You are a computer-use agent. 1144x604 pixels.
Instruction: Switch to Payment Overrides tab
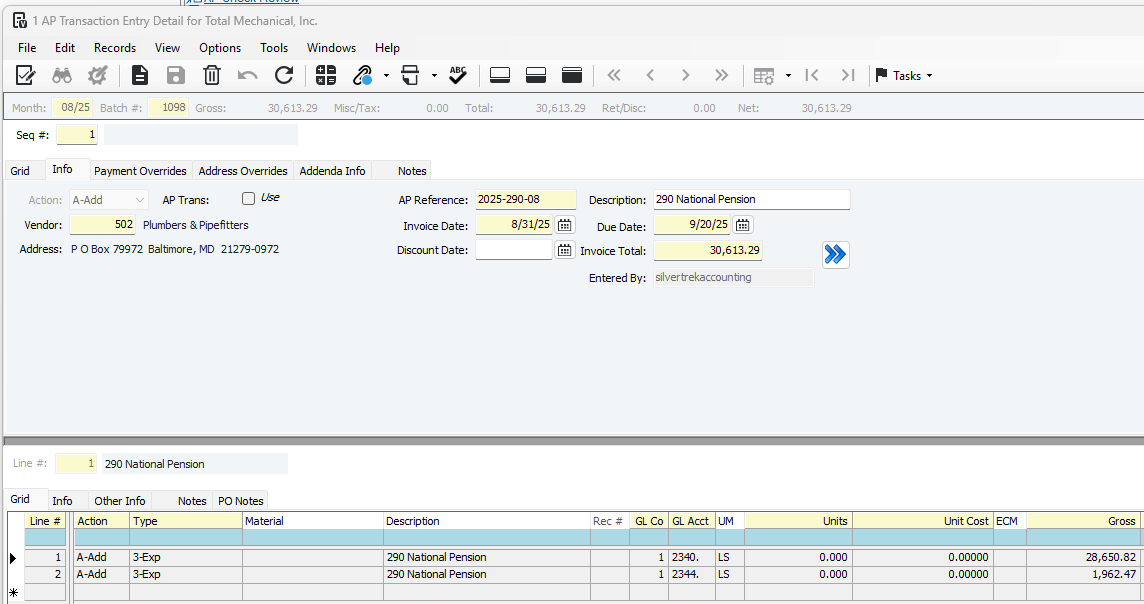(140, 171)
